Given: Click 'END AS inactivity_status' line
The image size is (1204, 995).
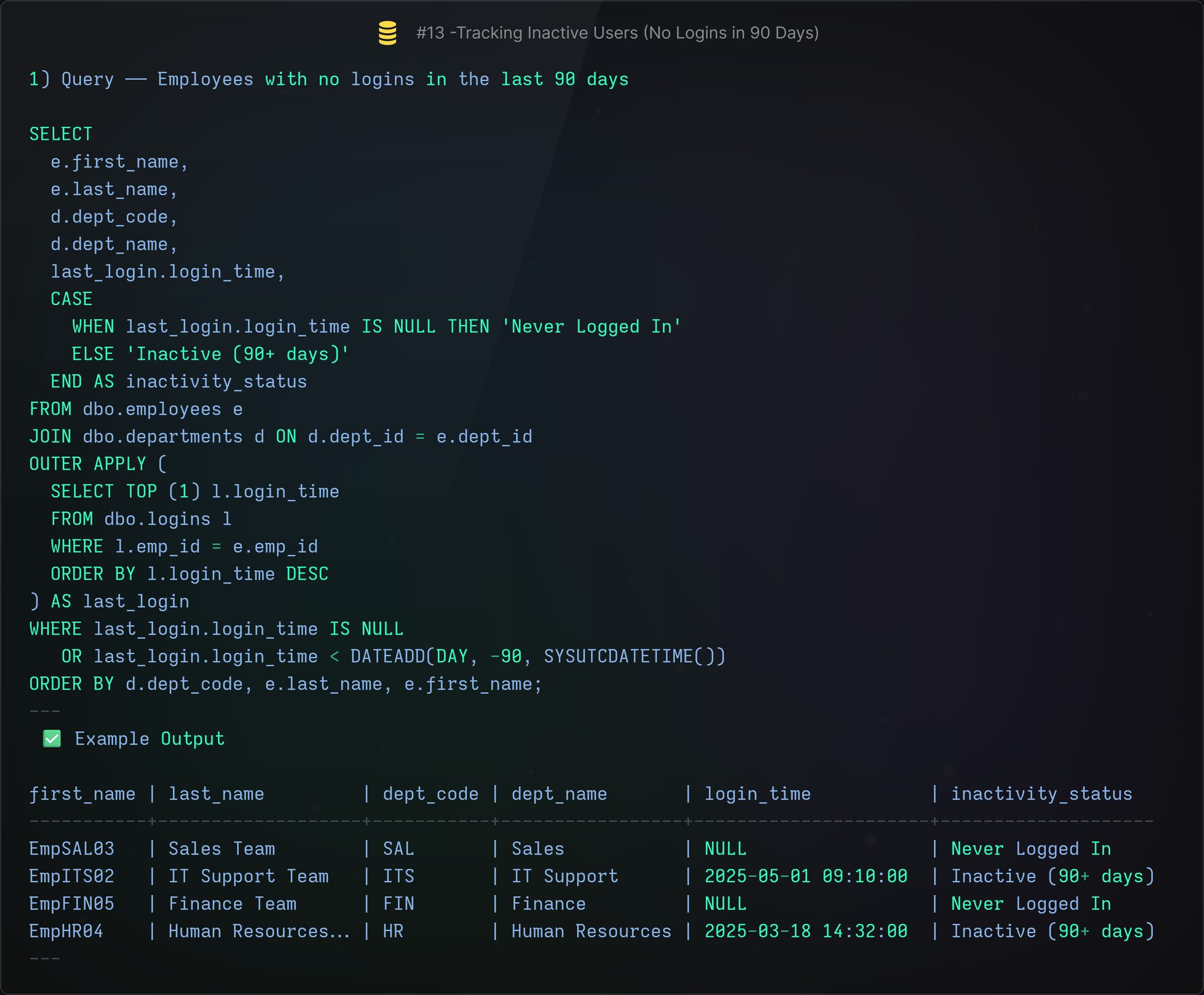Looking at the screenshot, I should pos(179,382).
